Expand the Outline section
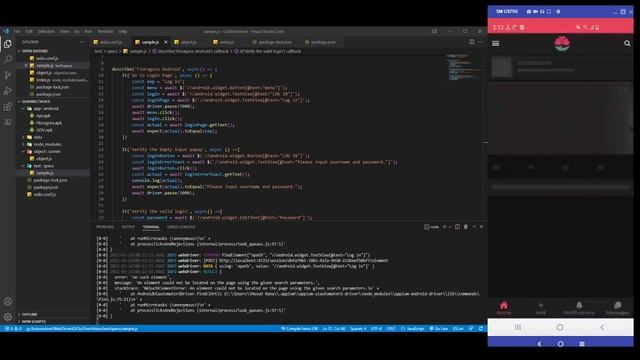 29,314
